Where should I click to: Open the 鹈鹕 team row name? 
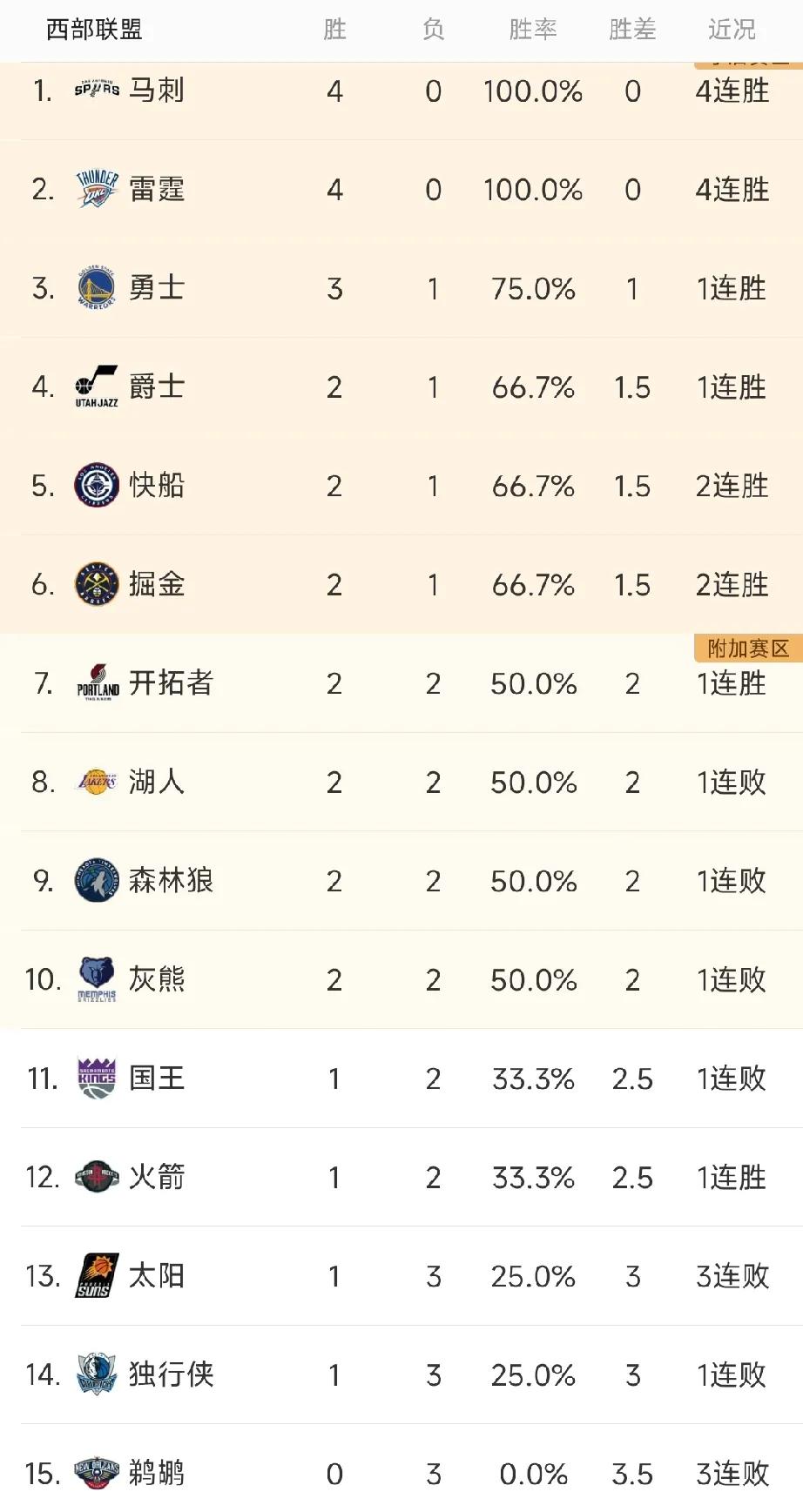tap(157, 1473)
